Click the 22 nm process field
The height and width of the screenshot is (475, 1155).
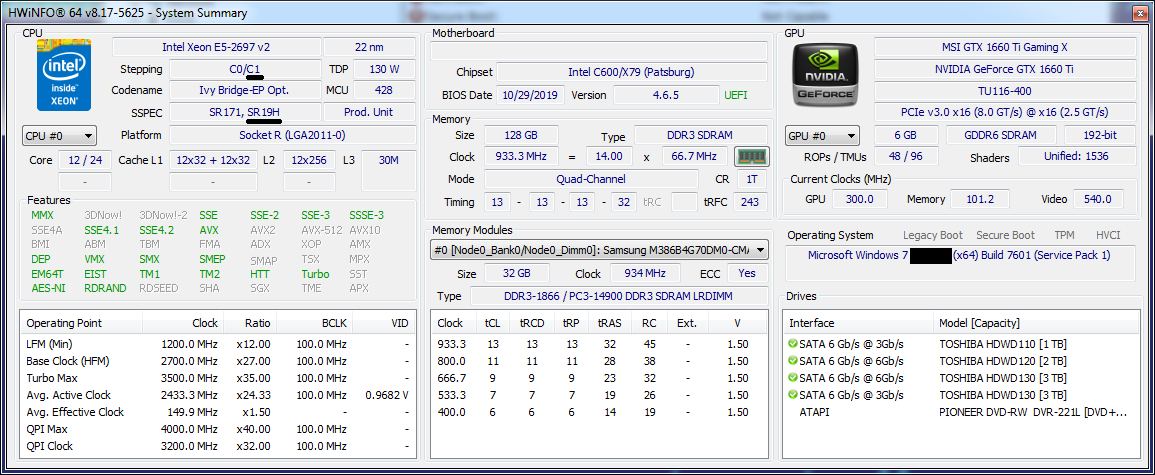pyautogui.click(x=369, y=47)
